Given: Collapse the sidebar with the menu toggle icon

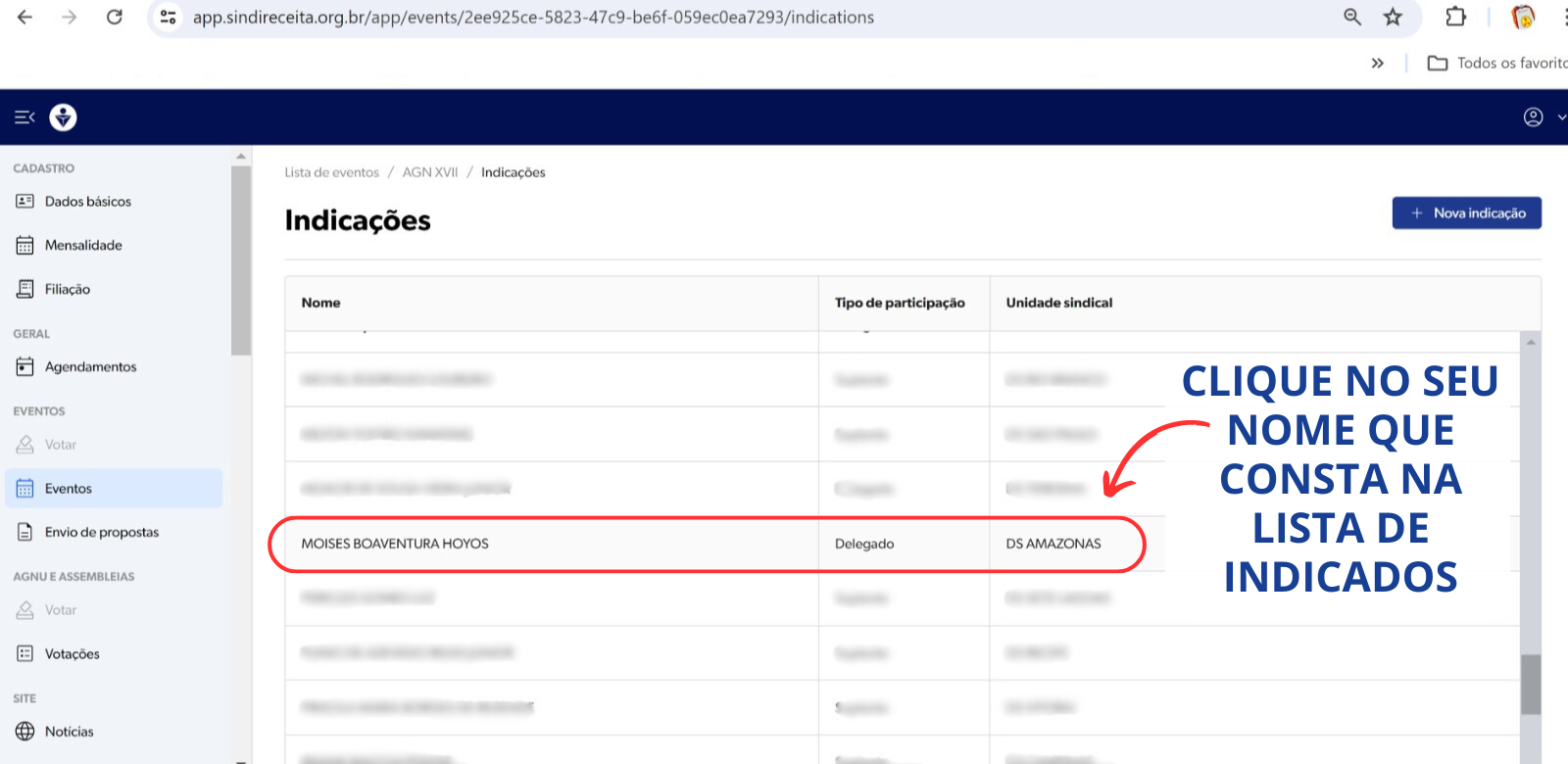Looking at the screenshot, I should (x=24, y=118).
